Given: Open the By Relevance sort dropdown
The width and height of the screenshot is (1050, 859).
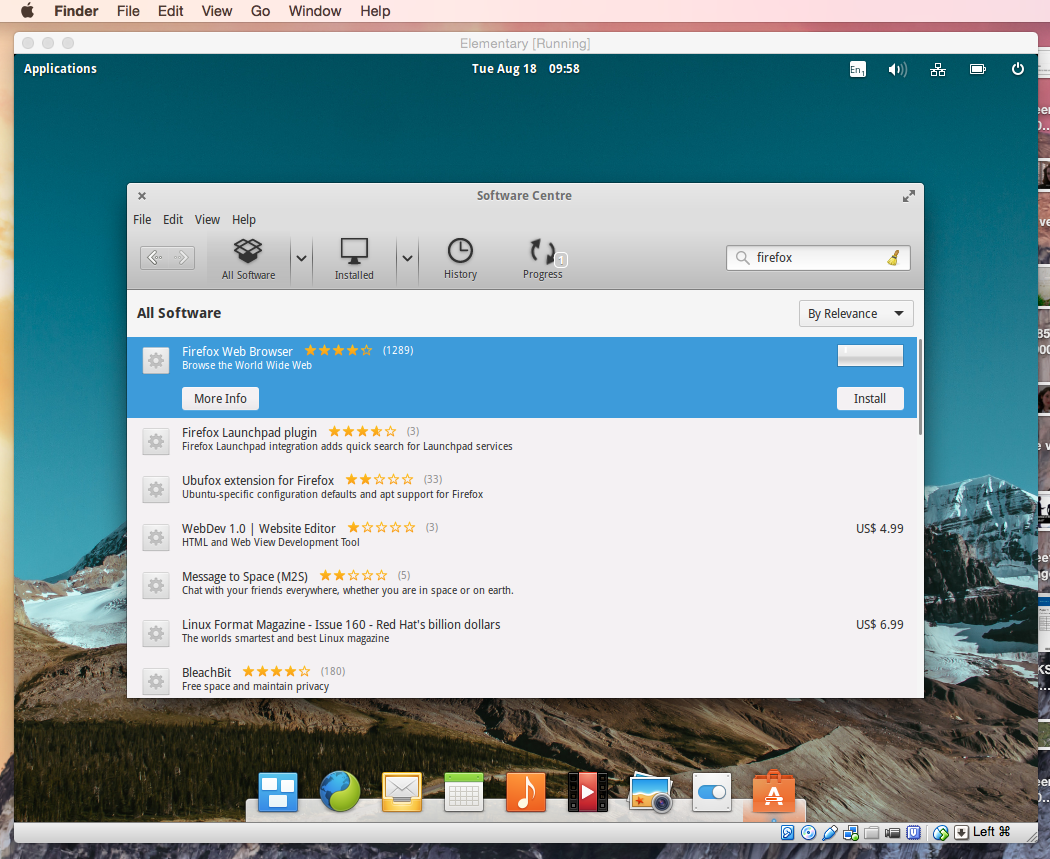Looking at the screenshot, I should [x=856, y=314].
